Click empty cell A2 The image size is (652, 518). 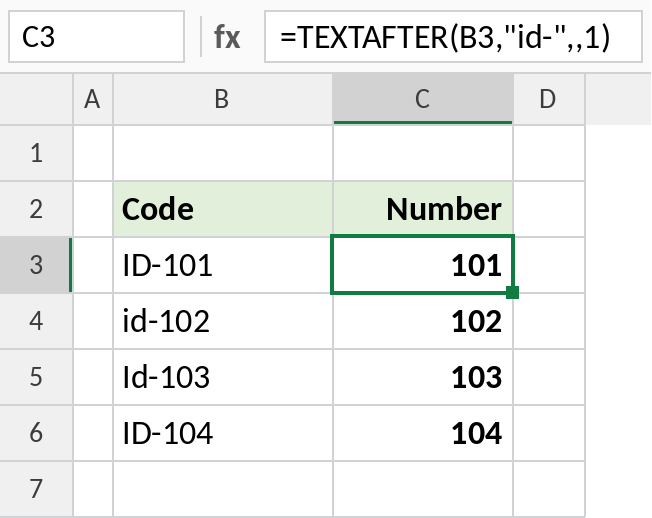pyautogui.click(x=93, y=209)
